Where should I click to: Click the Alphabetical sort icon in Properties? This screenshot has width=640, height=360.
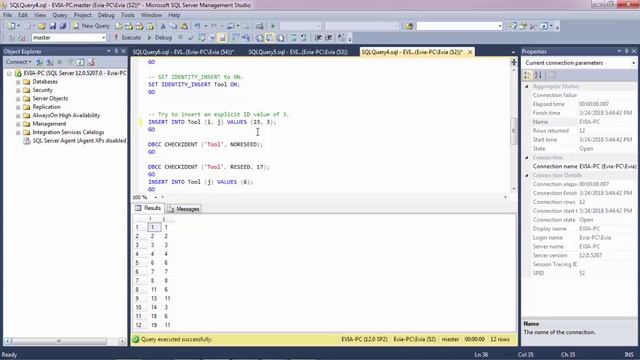click(538, 75)
